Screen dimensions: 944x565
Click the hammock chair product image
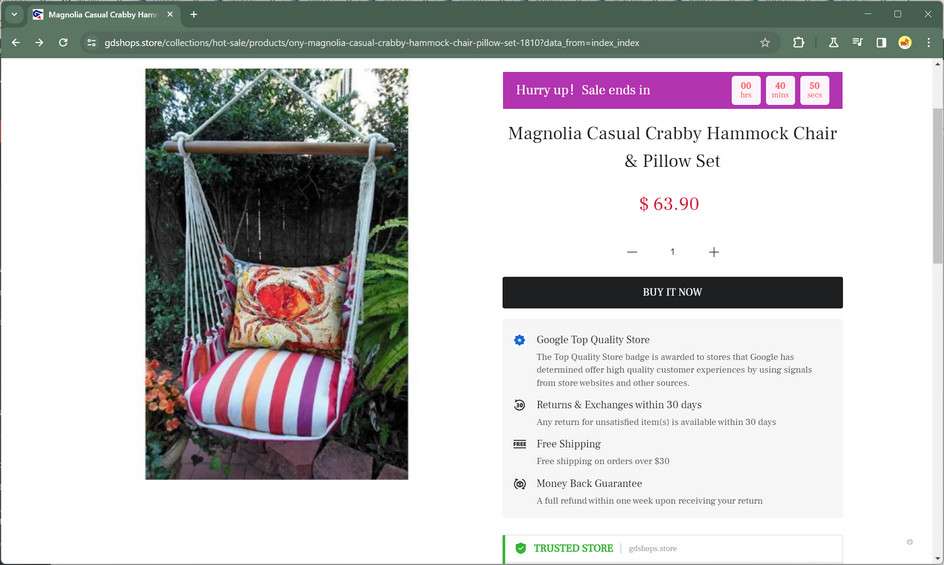coord(276,274)
